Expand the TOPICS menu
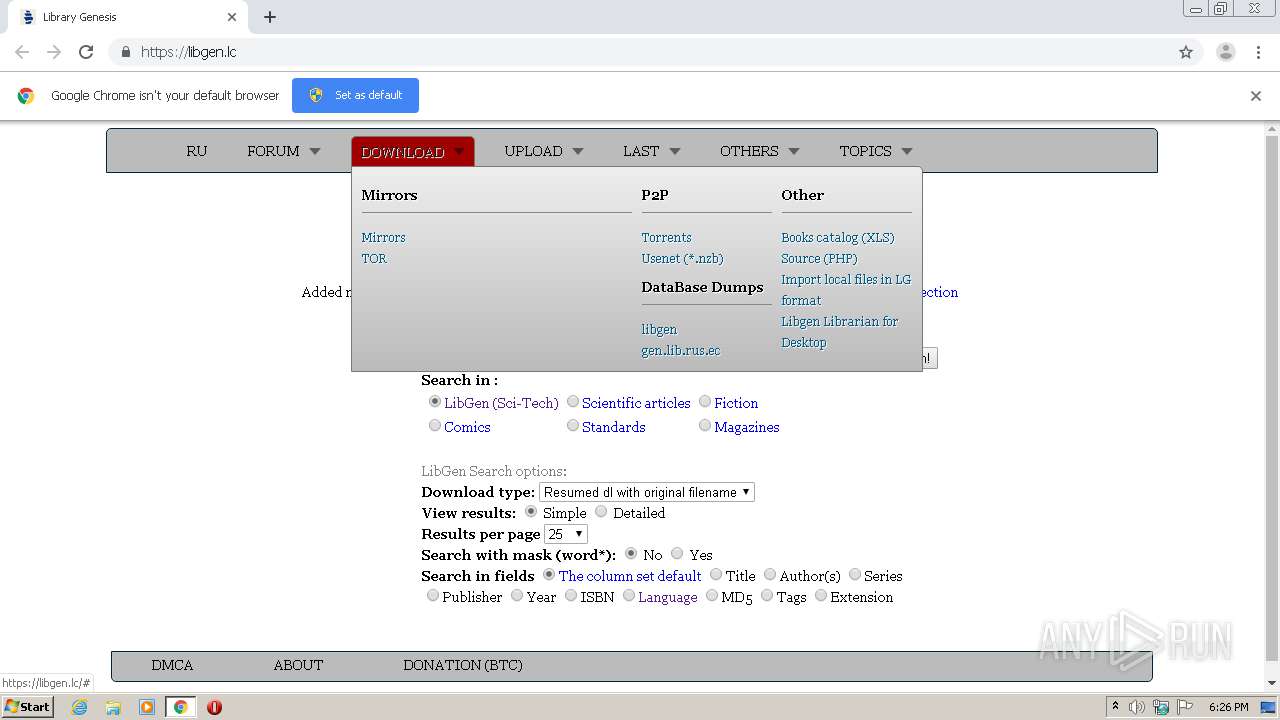1280x720 pixels. pos(875,151)
